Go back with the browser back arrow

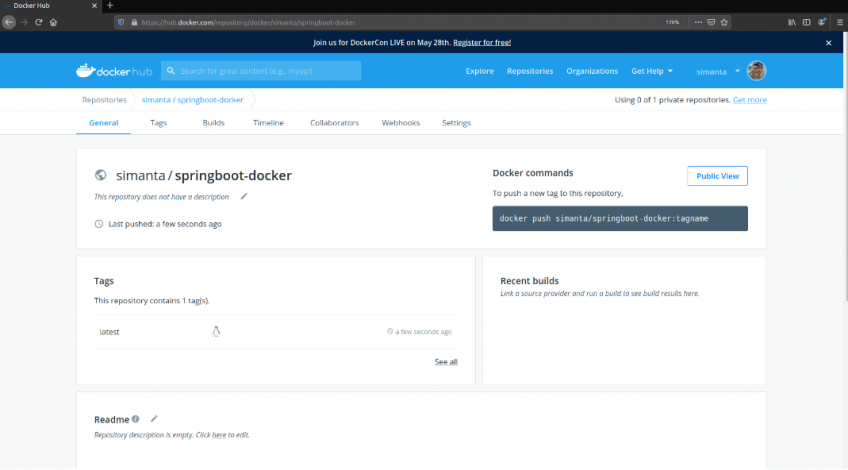(9, 22)
